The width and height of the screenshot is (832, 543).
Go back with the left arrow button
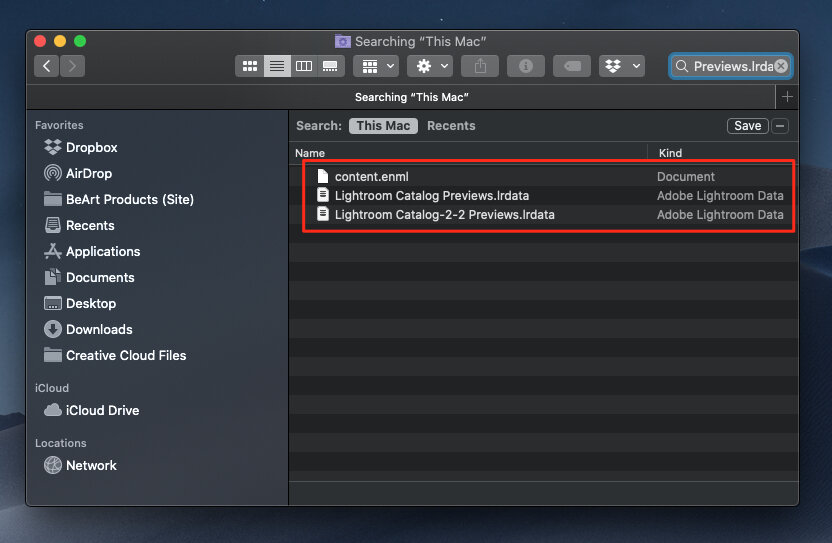47,66
